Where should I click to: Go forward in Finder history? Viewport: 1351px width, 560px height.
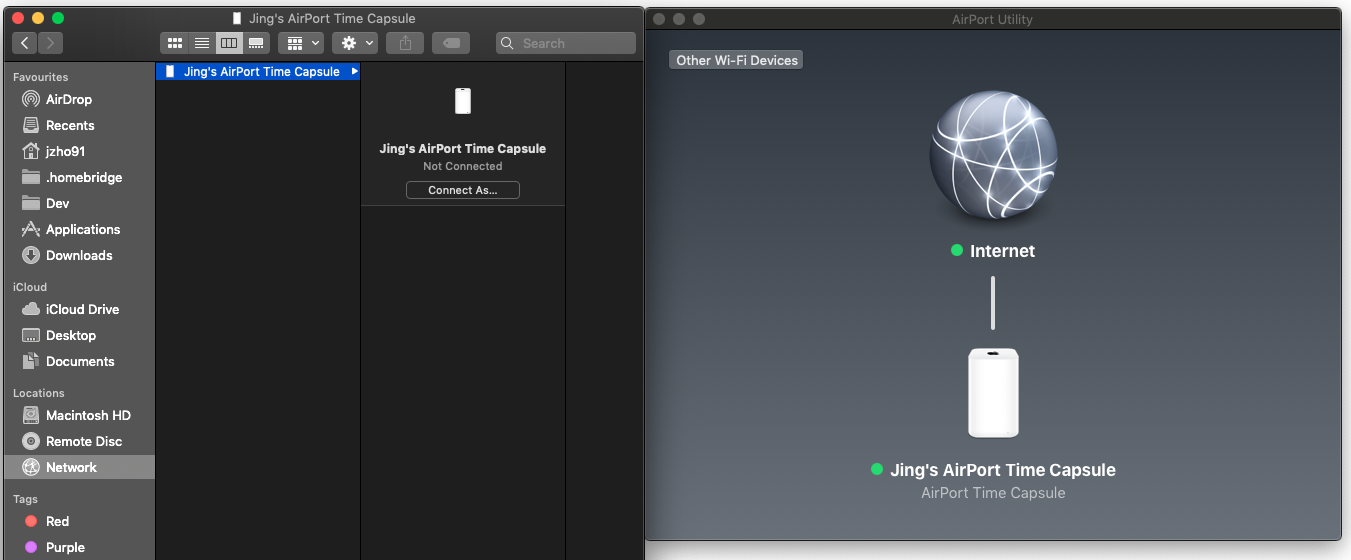pyautogui.click(x=50, y=43)
